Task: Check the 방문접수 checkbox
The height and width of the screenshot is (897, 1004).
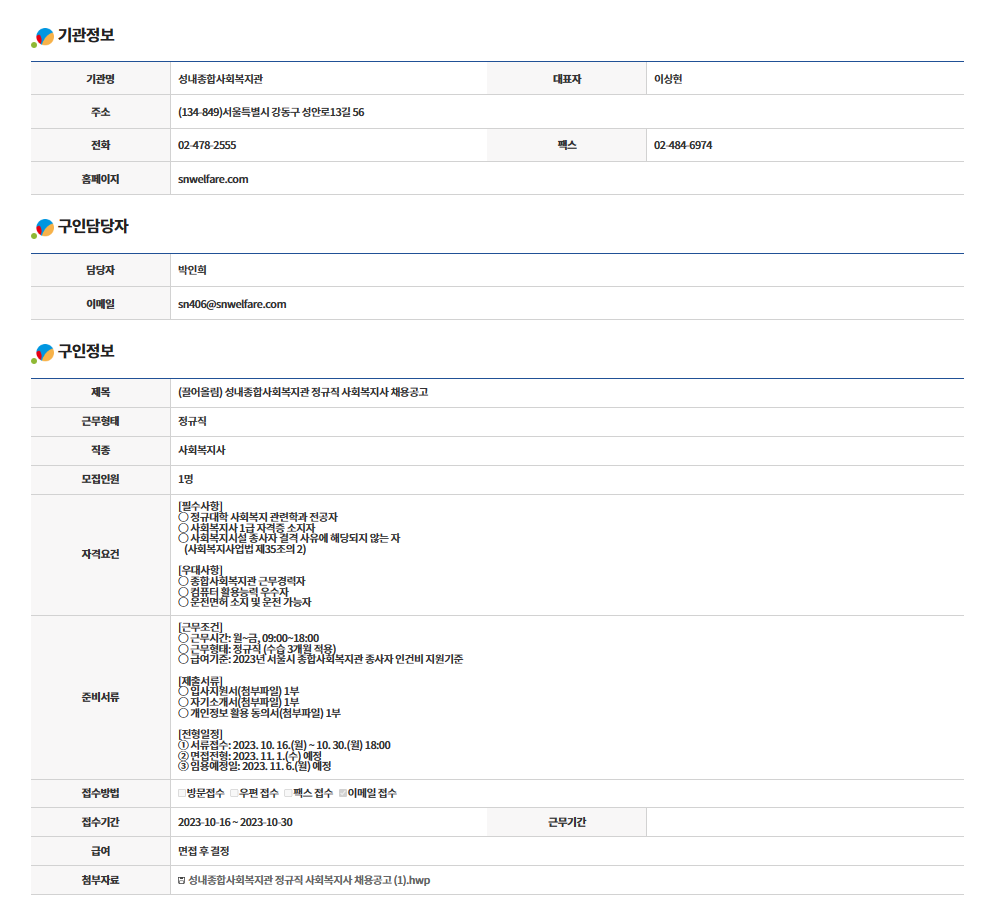Action: (182, 794)
